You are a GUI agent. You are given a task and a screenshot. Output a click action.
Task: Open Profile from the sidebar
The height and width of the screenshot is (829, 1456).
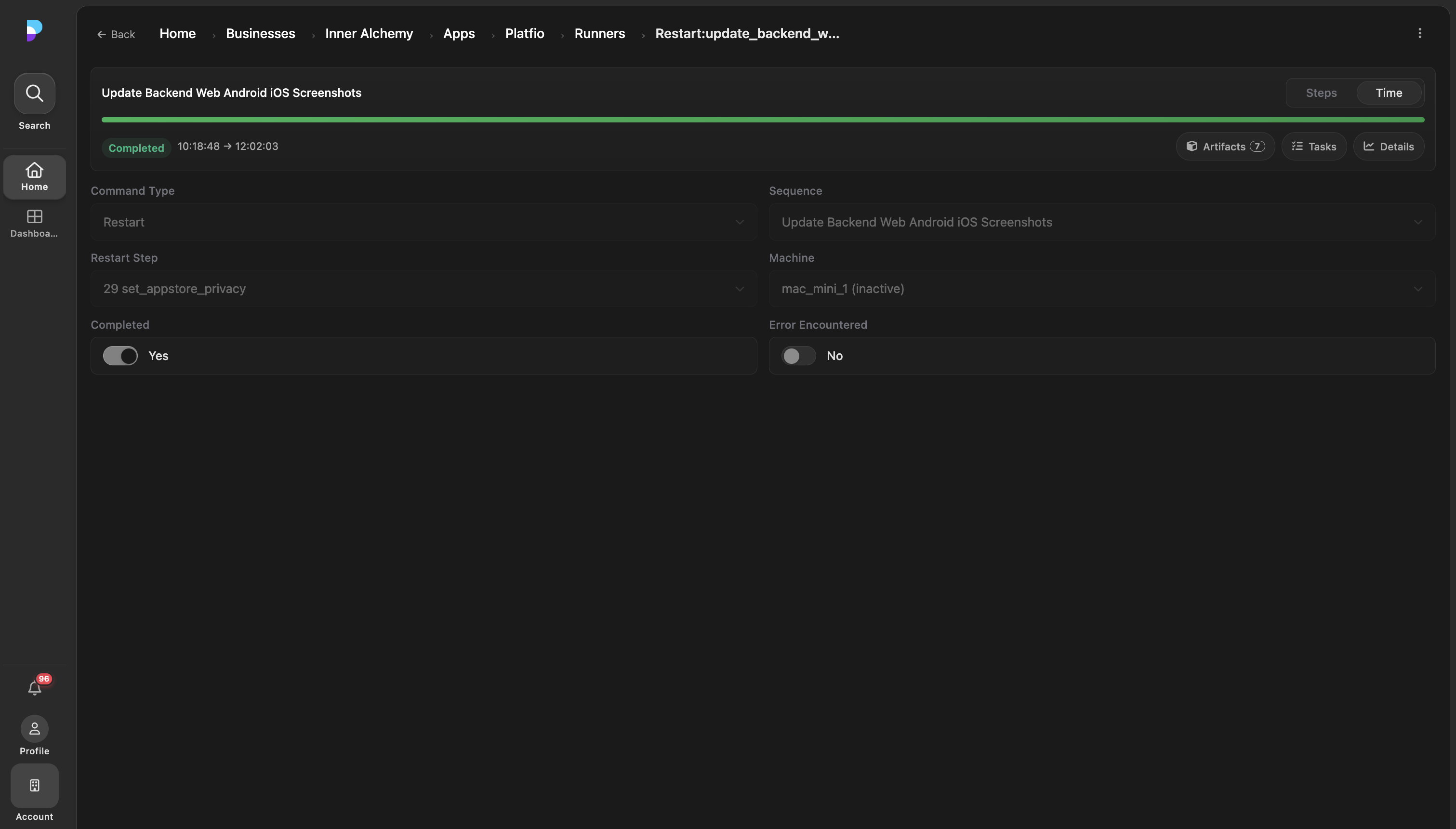click(x=34, y=735)
